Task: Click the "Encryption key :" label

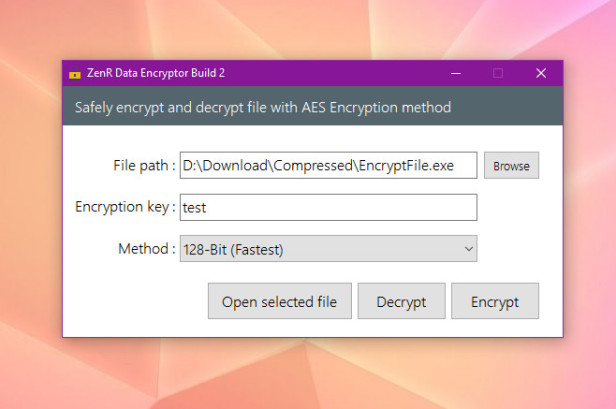Action: click(x=125, y=207)
